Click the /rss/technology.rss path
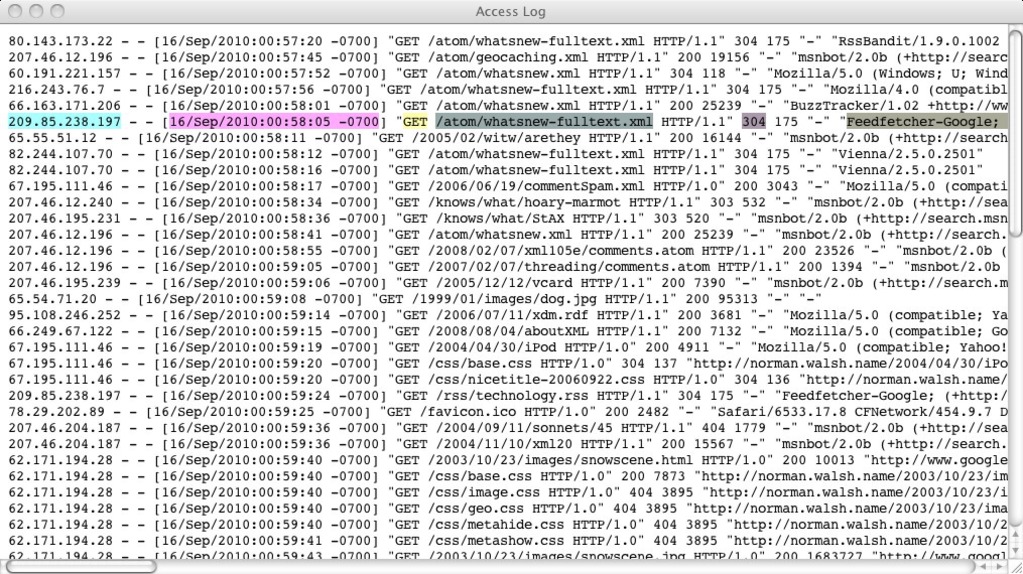 click(x=512, y=396)
